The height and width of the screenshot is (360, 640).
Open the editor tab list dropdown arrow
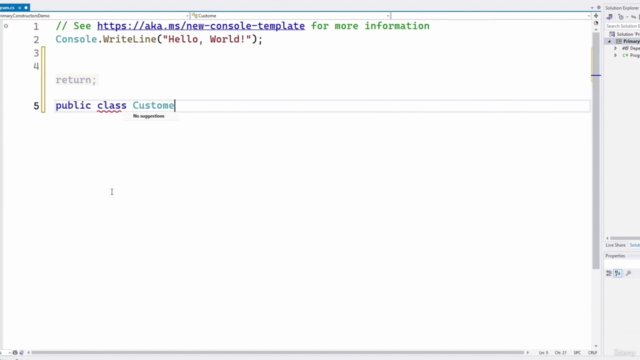click(x=592, y=8)
